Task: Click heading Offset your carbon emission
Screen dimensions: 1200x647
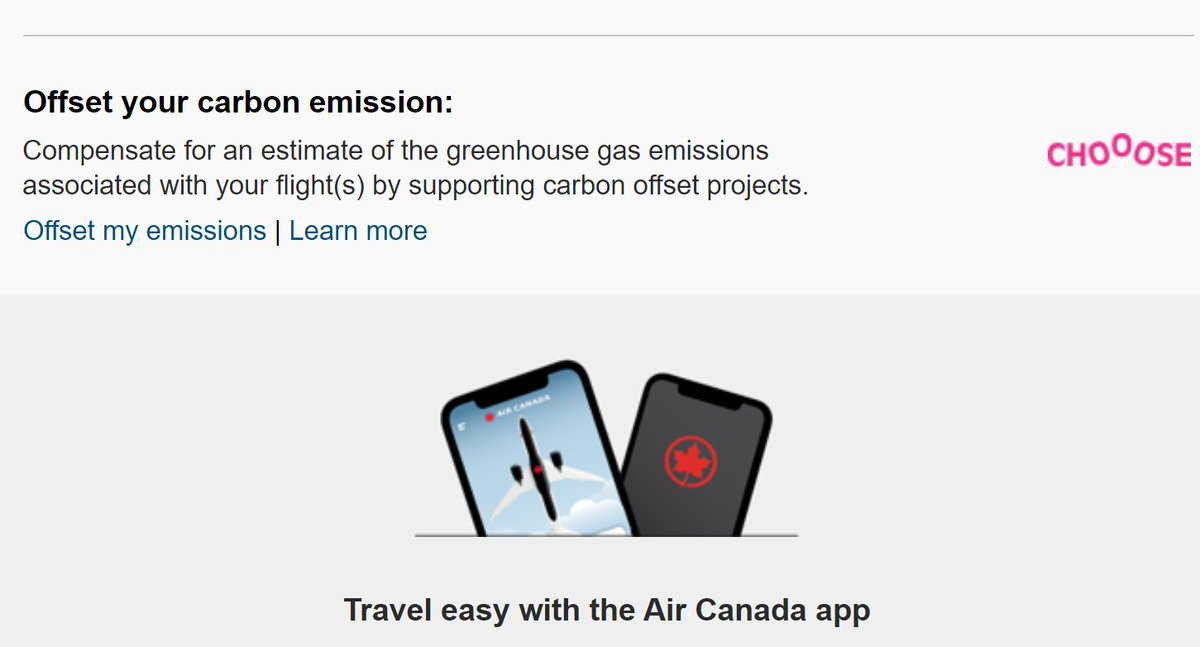Action: (x=238, y=102)
